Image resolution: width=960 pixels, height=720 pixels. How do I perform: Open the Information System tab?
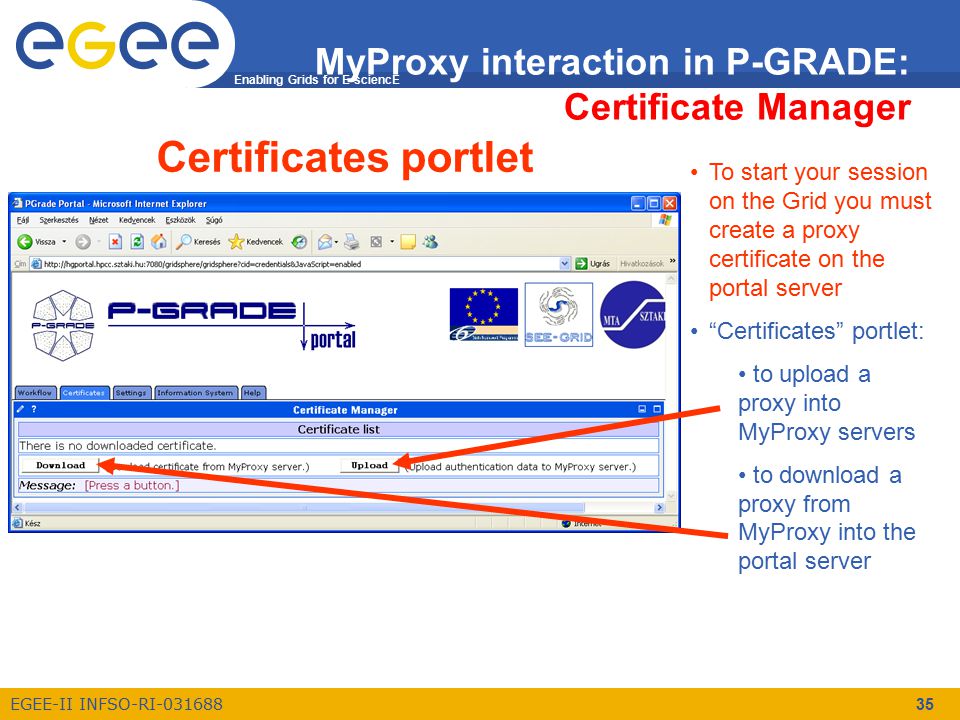click(195, 393)
